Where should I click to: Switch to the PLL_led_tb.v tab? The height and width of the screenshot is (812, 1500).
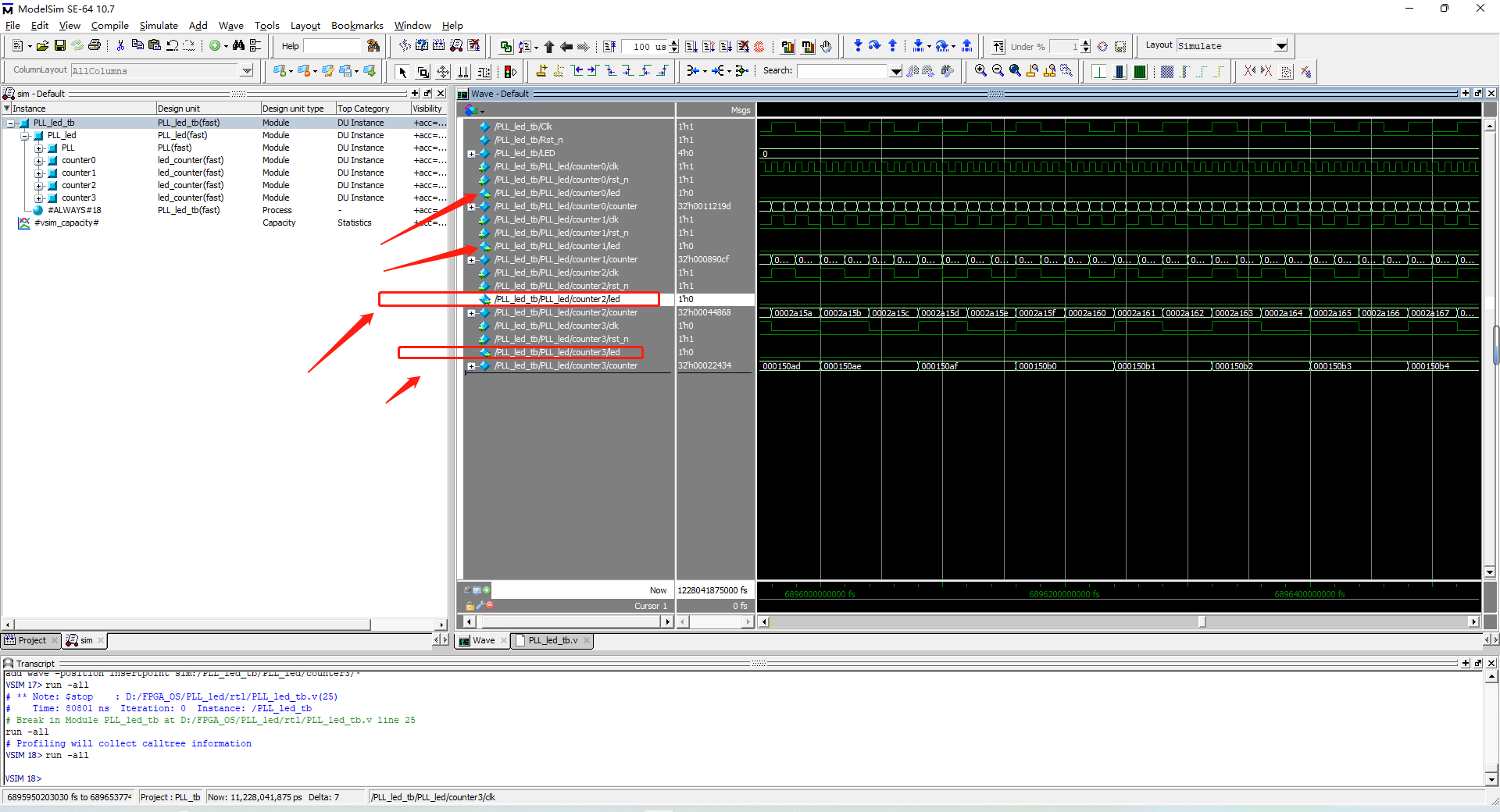[x=552, y=640]
